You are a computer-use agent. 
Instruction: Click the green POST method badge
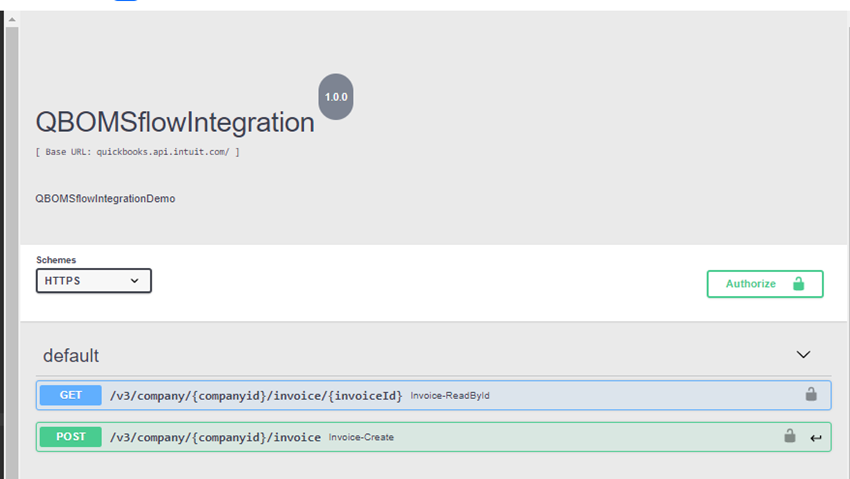pos(70,437)
